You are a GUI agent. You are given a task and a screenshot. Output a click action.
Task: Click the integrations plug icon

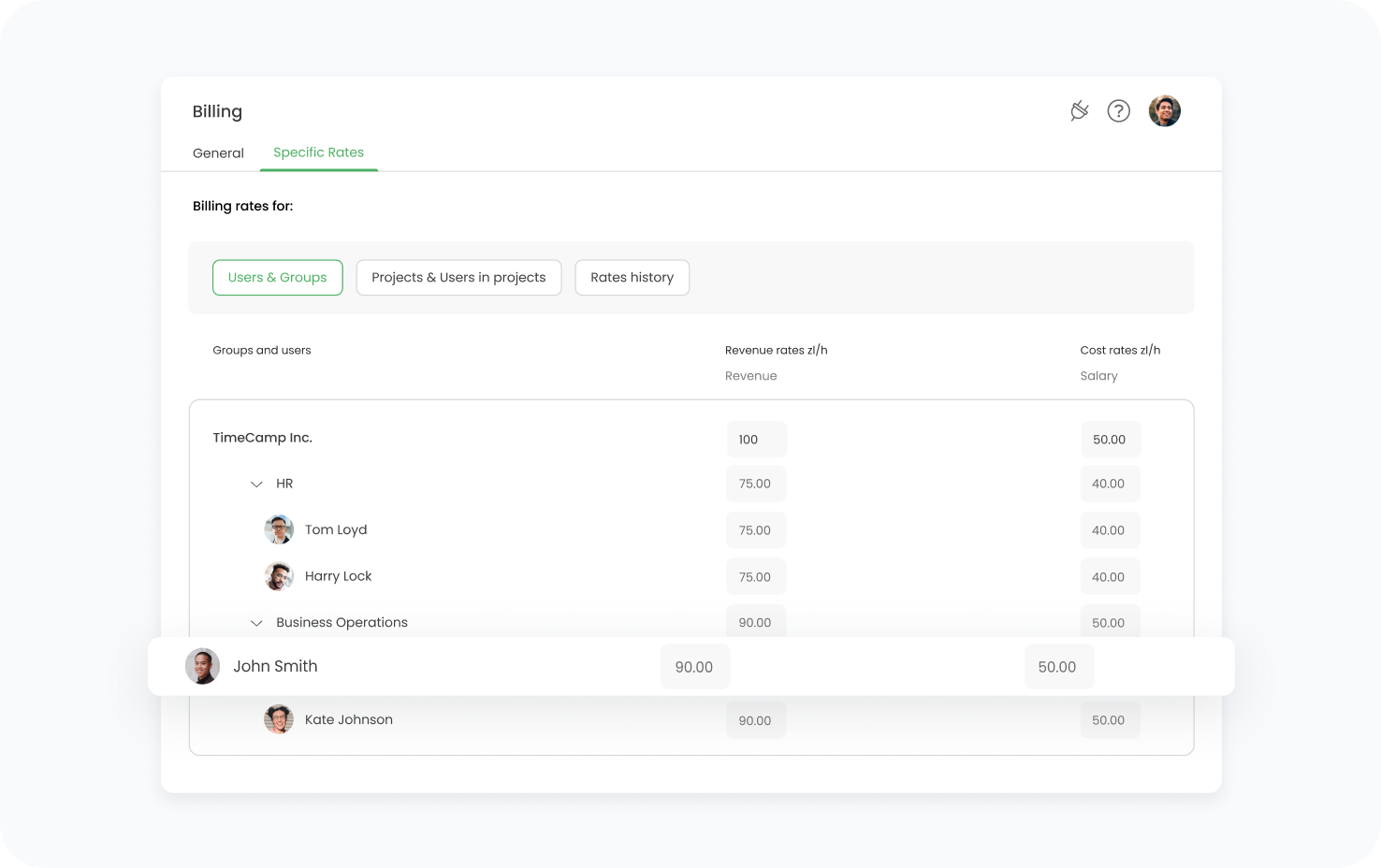[1079, 111]
